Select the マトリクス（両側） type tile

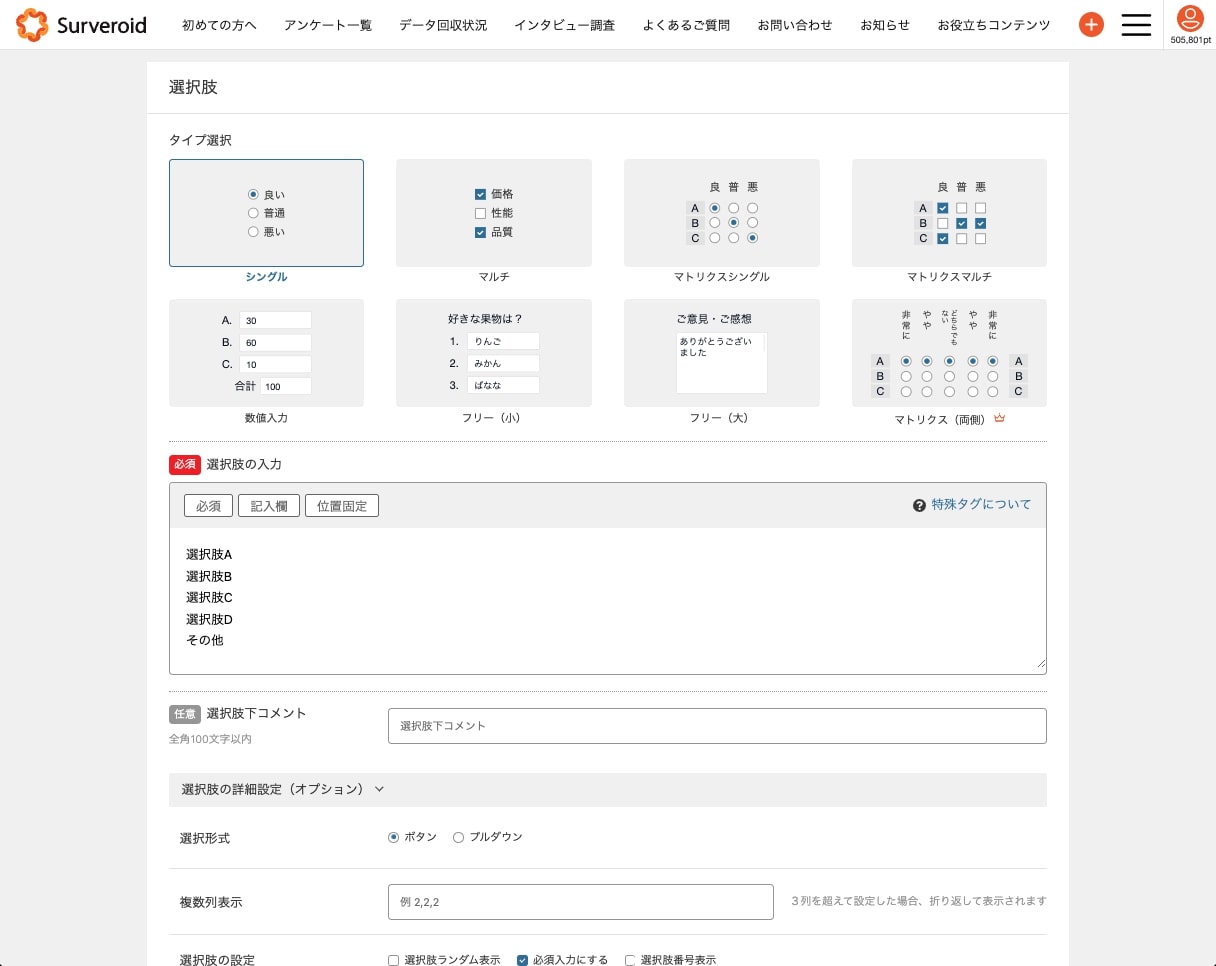pyautogui.click(x=948, y=353)
